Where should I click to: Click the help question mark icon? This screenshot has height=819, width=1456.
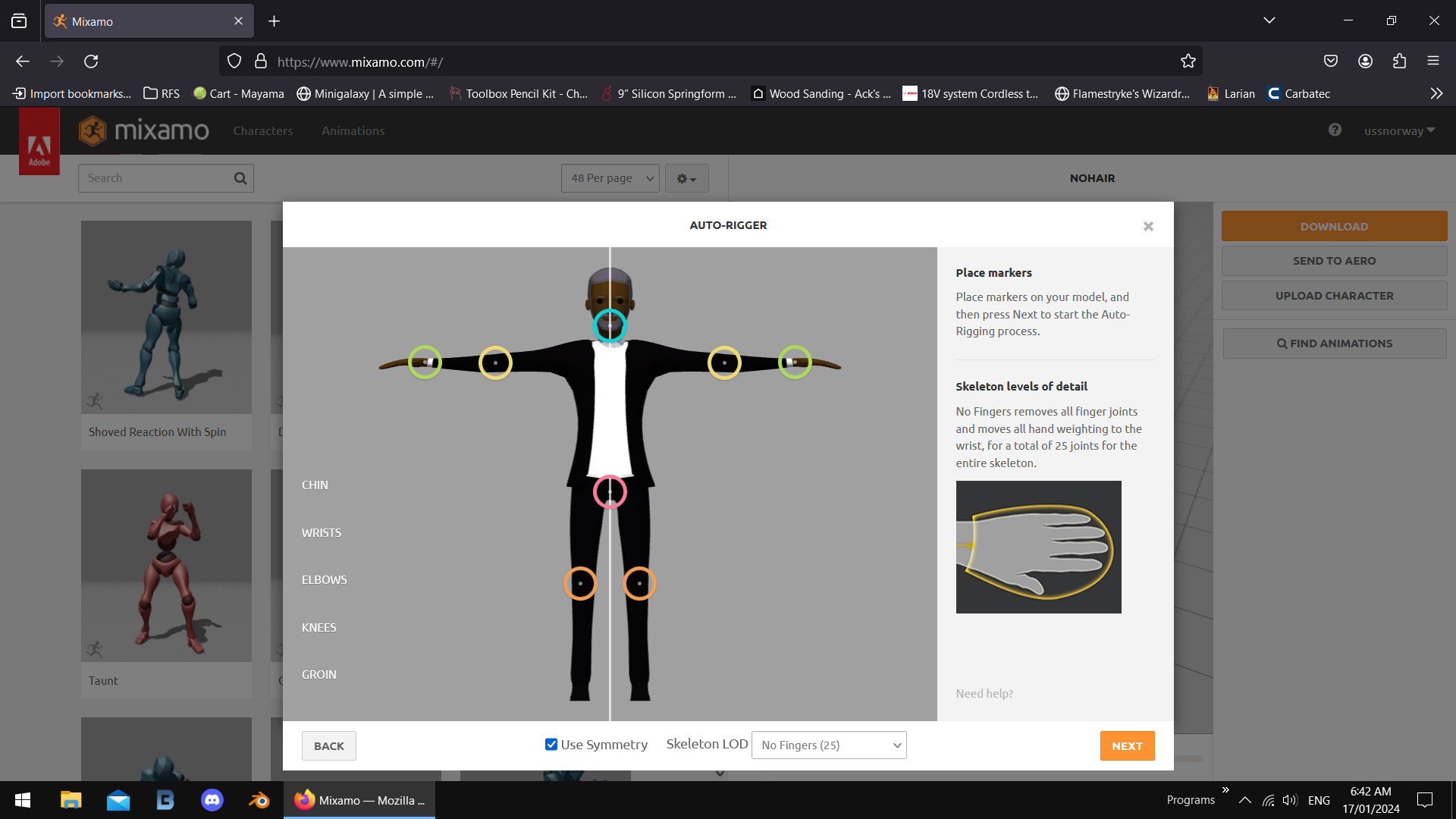pos(1334,130)
